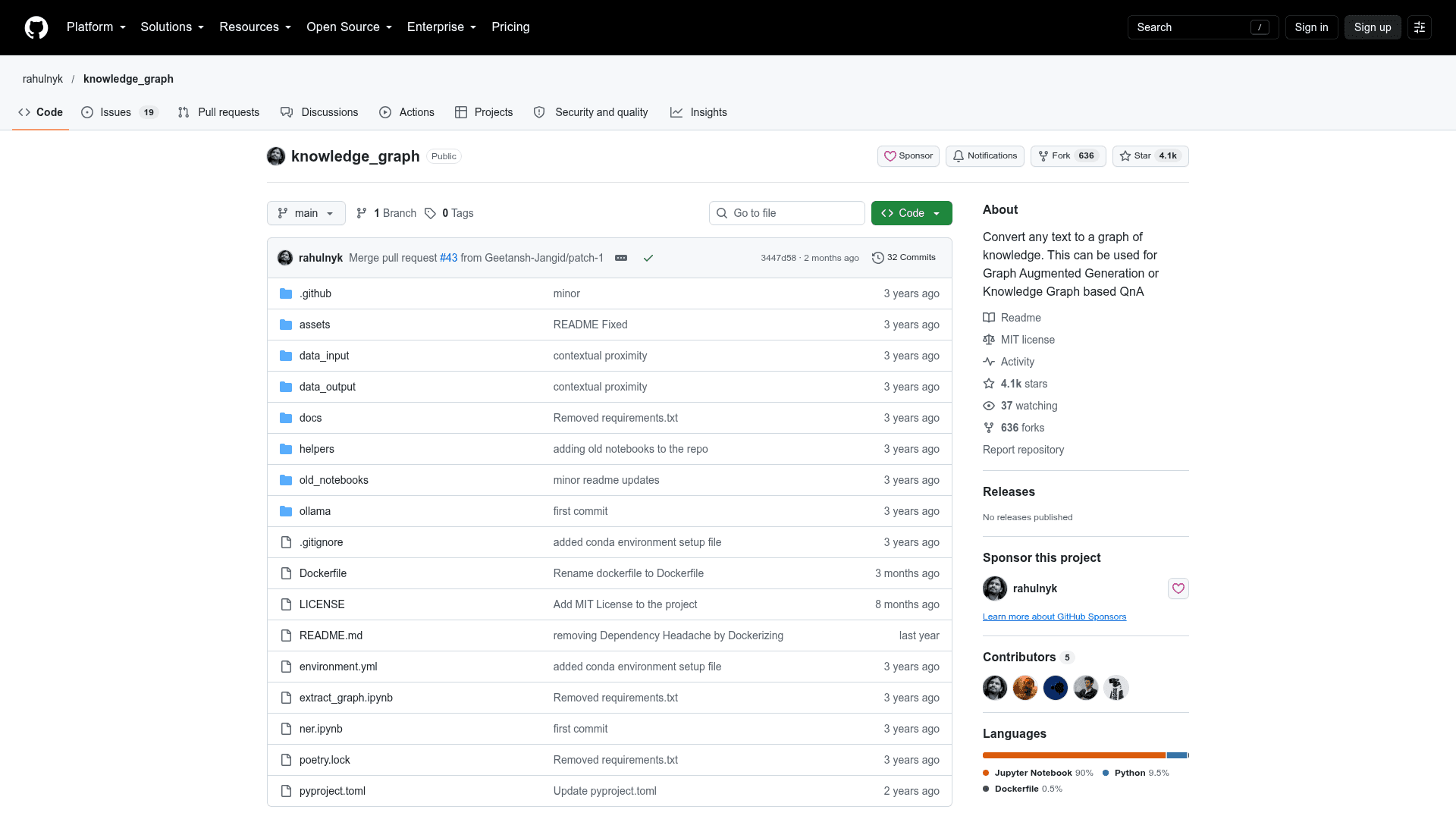
Task: Open the fourth contributor avatar
Action: (x=1086, y=688)
